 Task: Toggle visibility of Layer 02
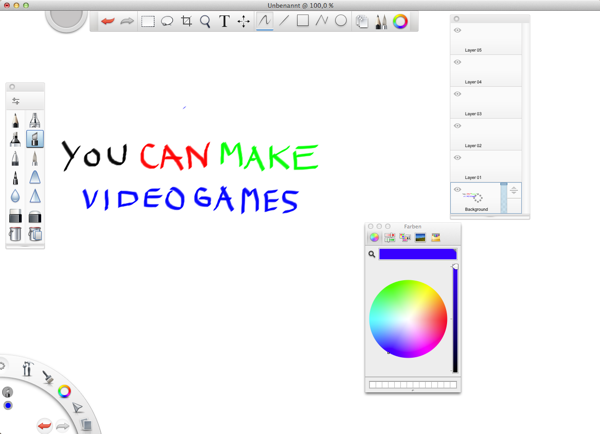(457, 126)
